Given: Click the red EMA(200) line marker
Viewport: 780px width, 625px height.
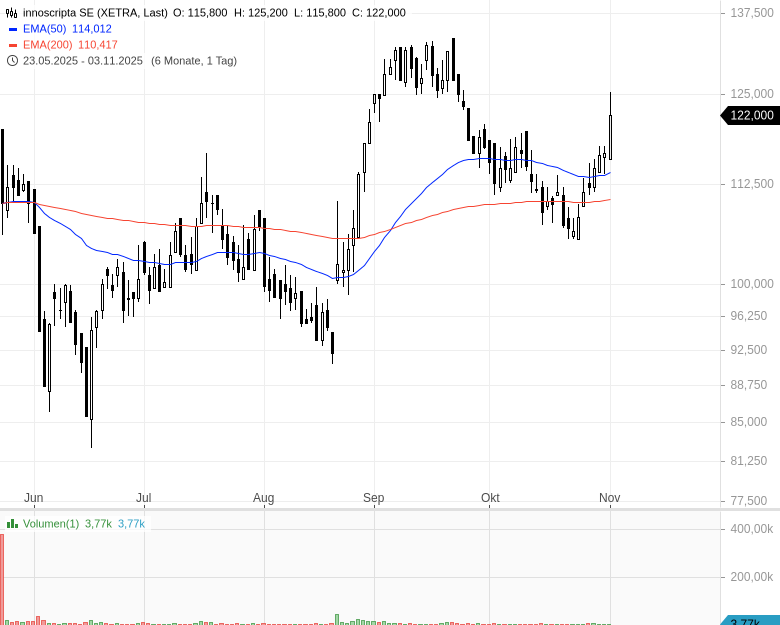Looking at the screenshot, I should point(12,45).
